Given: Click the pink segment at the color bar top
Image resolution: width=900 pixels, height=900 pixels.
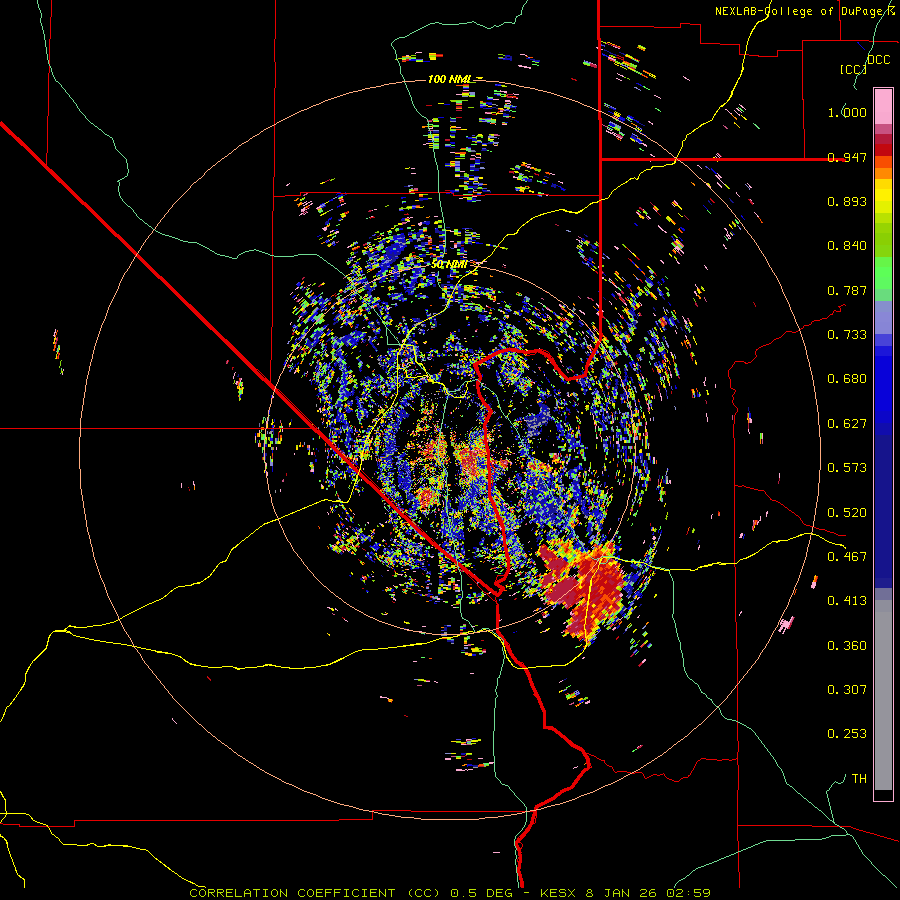Looking at the screenshot, I should [883, 106].
